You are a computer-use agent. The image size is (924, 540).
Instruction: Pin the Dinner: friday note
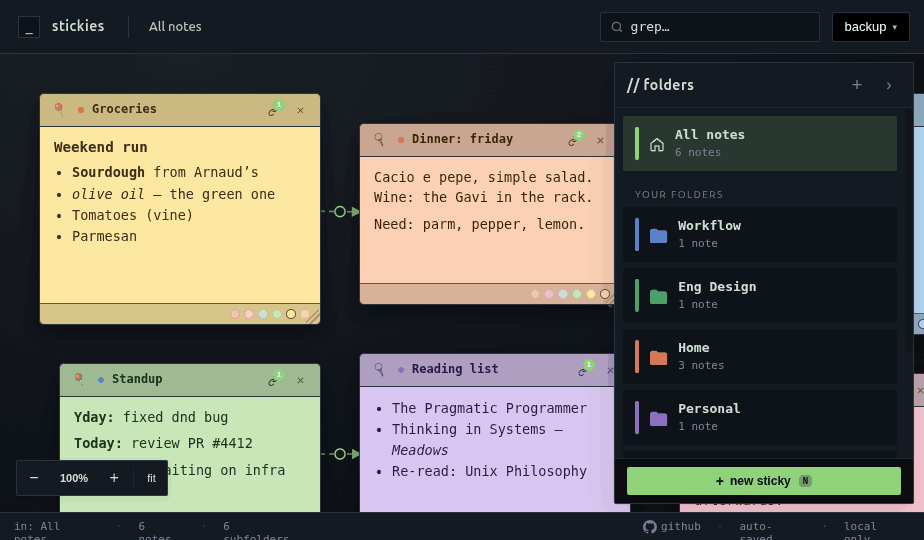pyautogui.click(x=379, y=139)
